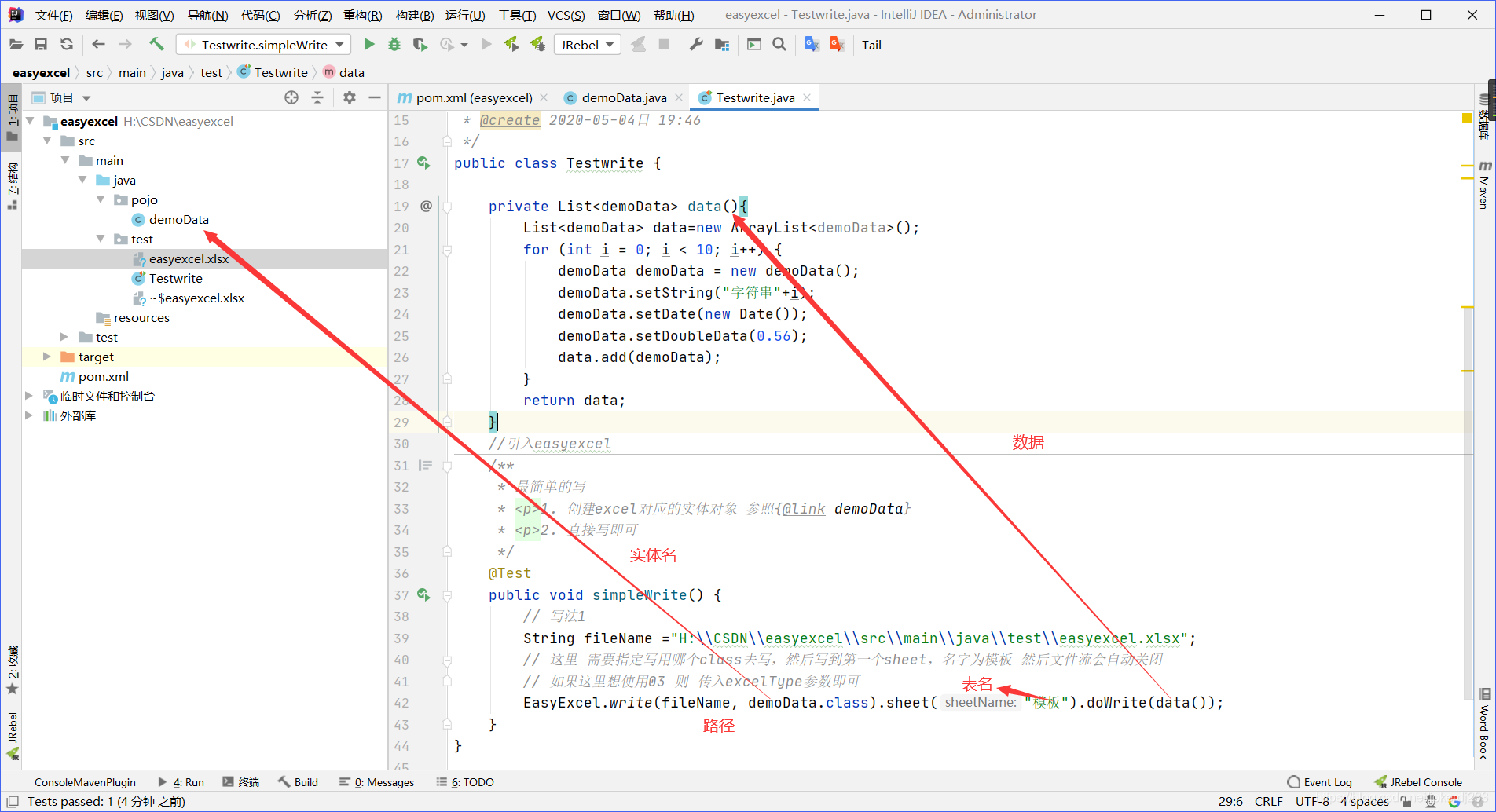Image resolution: width=1496 pixels, height=812 pixels.
Task: Open the 帮助(H) menu
Action: [673, 15]
